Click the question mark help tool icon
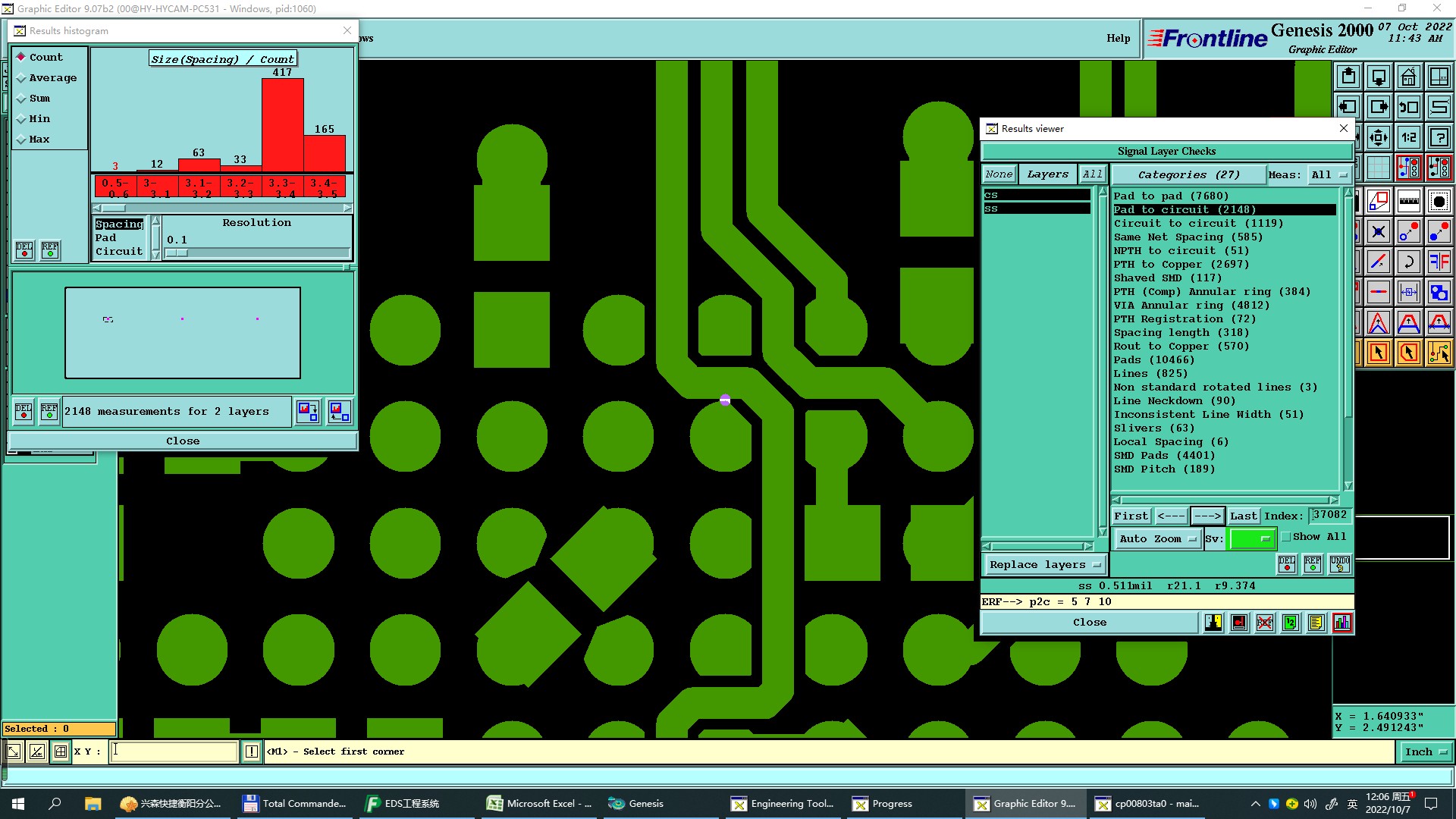 pyautogui.click(x=1439, y=137)
